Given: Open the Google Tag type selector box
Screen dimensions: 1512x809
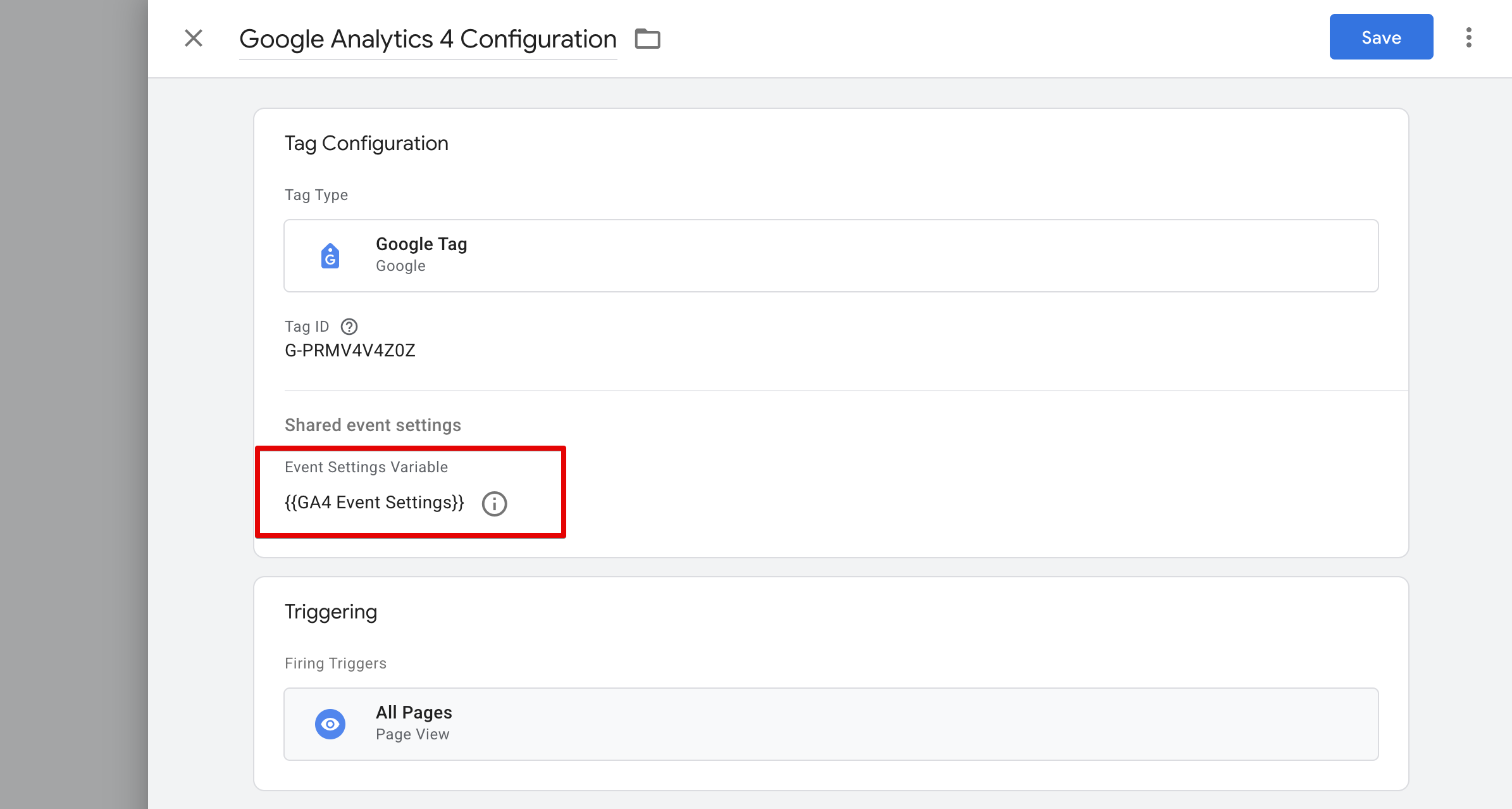Looking at the screenshot, I should tap(830, 256).
